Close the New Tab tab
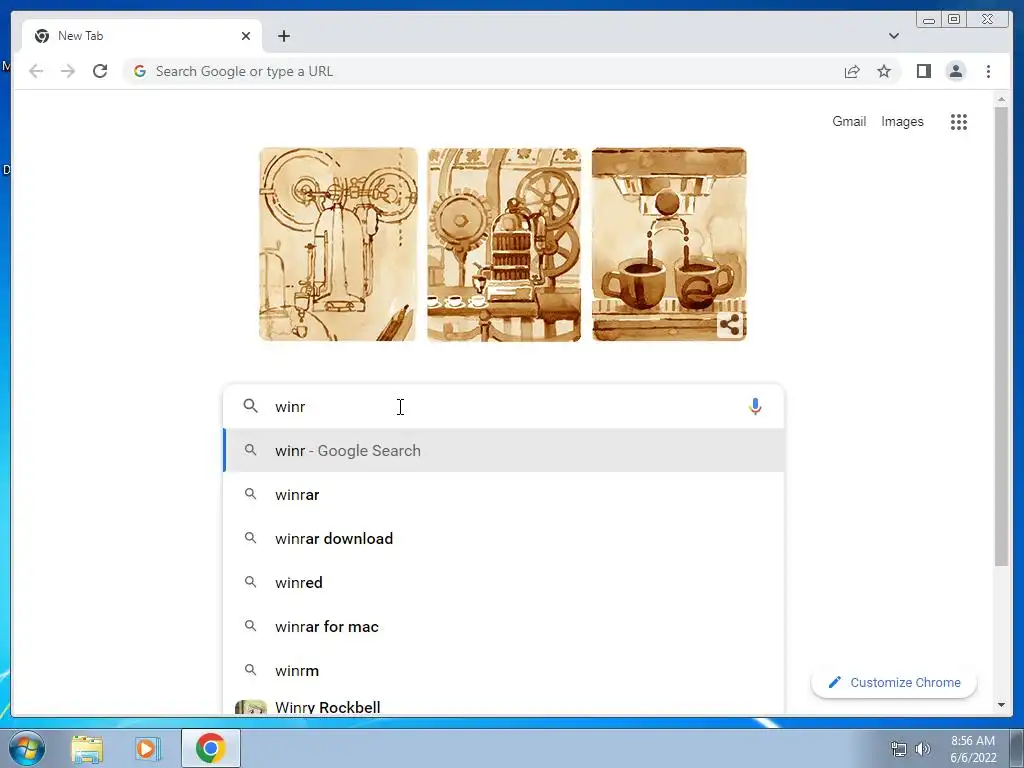 (x=246, y=36)
